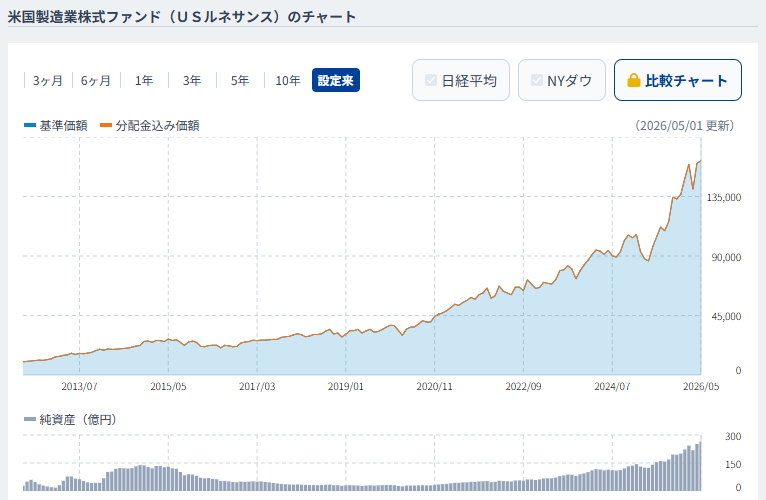Switch chart range to 1年
766x500 pixels.
pyautogui.click(x=144, y=81)
